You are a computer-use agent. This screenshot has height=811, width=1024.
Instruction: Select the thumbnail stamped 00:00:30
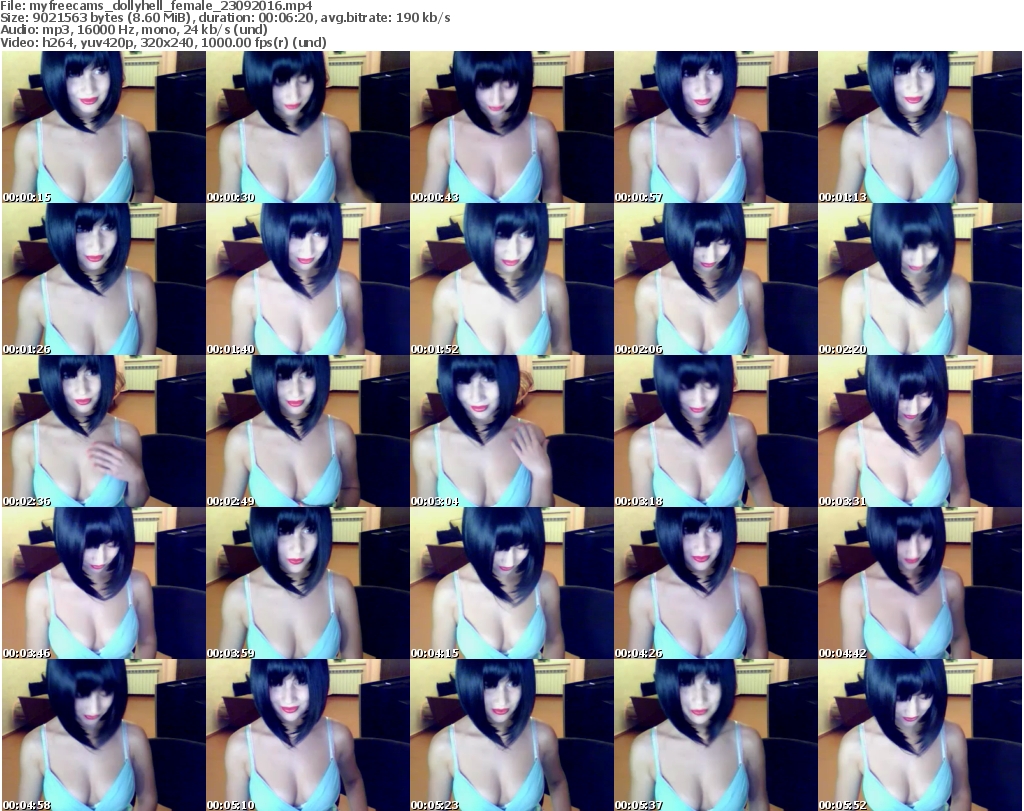[308, 127]
